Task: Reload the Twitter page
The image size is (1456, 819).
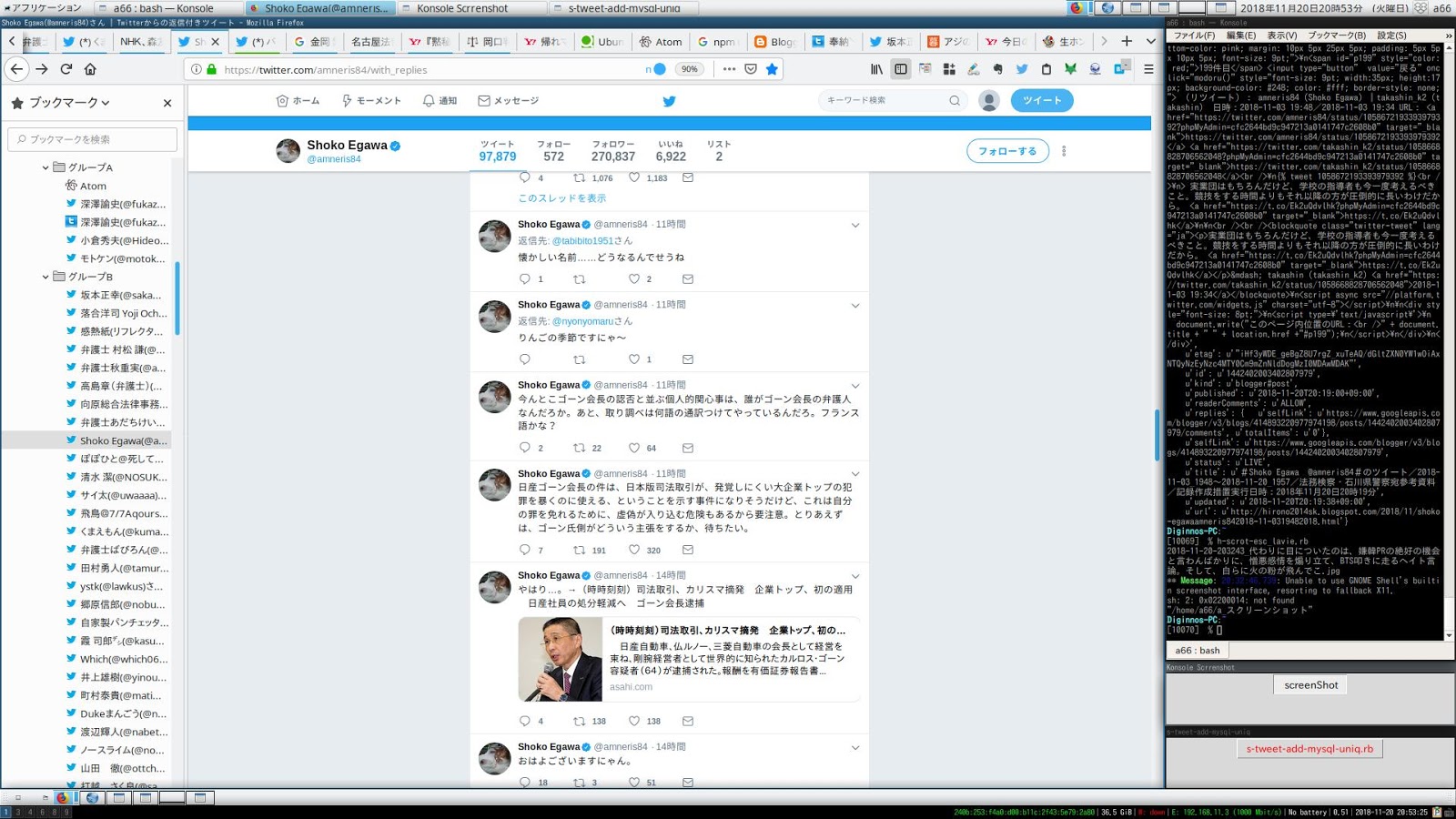Action: pyautogui.click(x=66, y=69)
